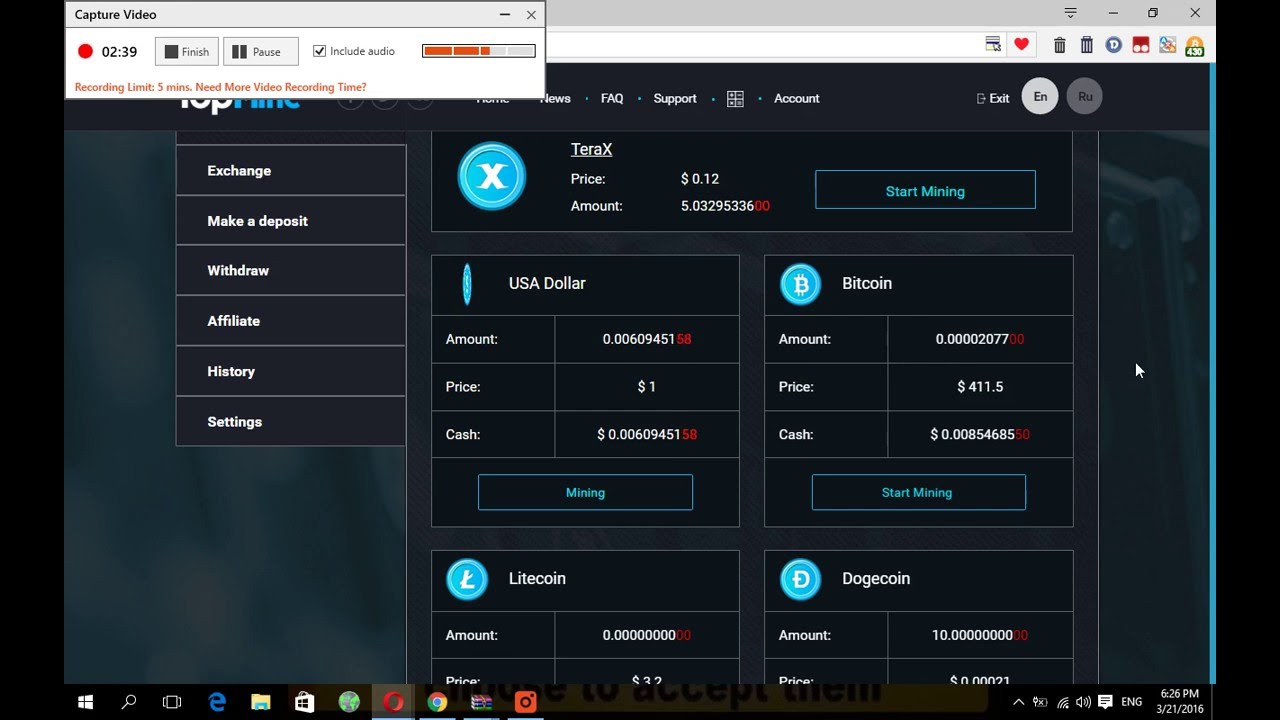1280x720 pixels.
Task: Open the grid menu icon in navigation
Action: (x=735, y=99)
